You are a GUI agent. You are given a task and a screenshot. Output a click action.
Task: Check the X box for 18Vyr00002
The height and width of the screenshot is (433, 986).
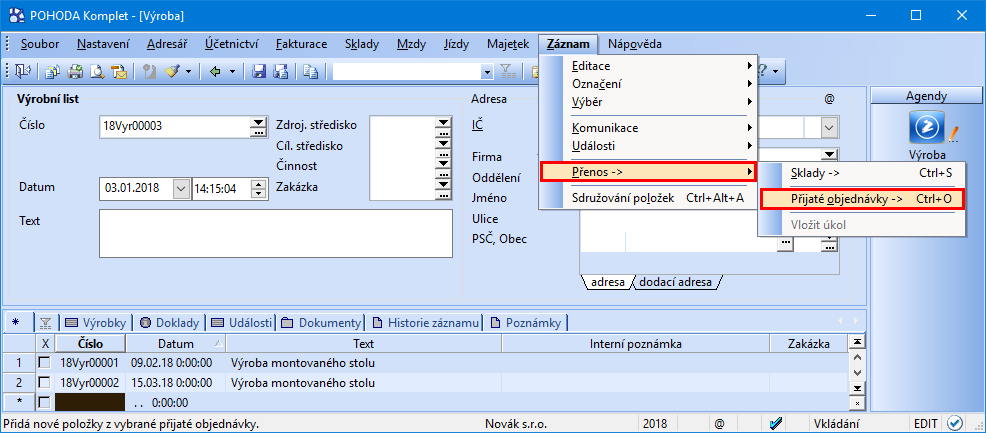(x=45, y=383)
